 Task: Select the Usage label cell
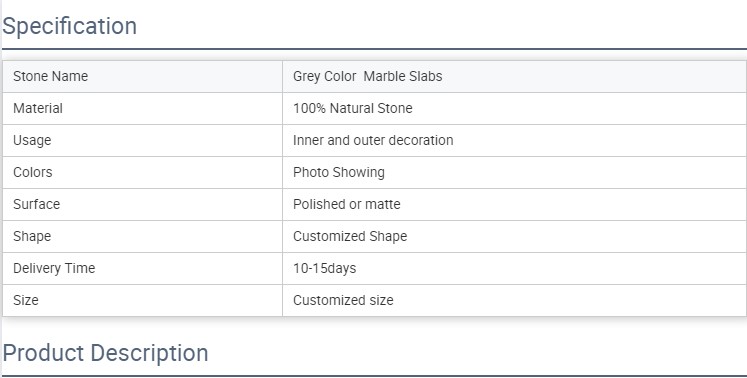[x=142, y=141]
